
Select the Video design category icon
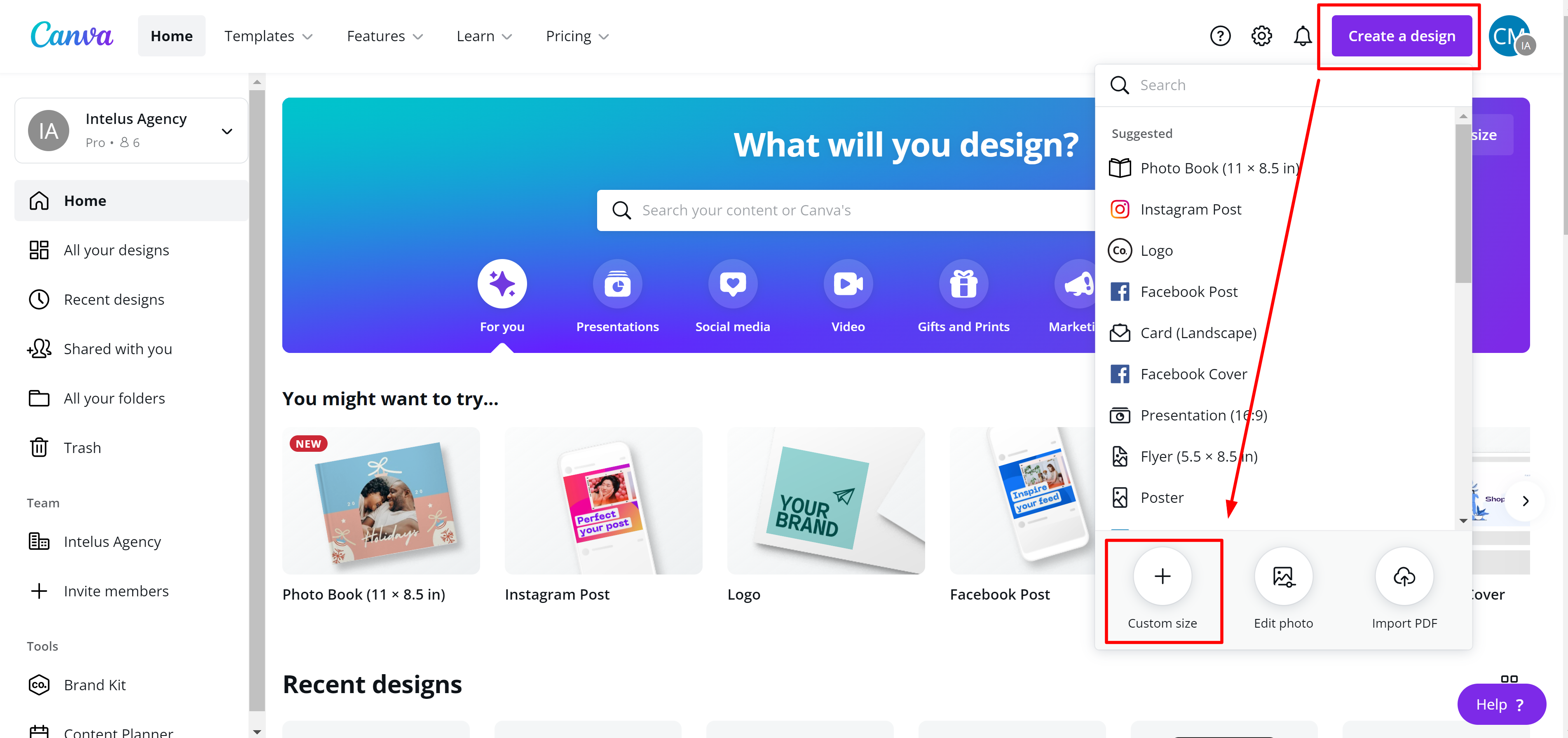847,283
